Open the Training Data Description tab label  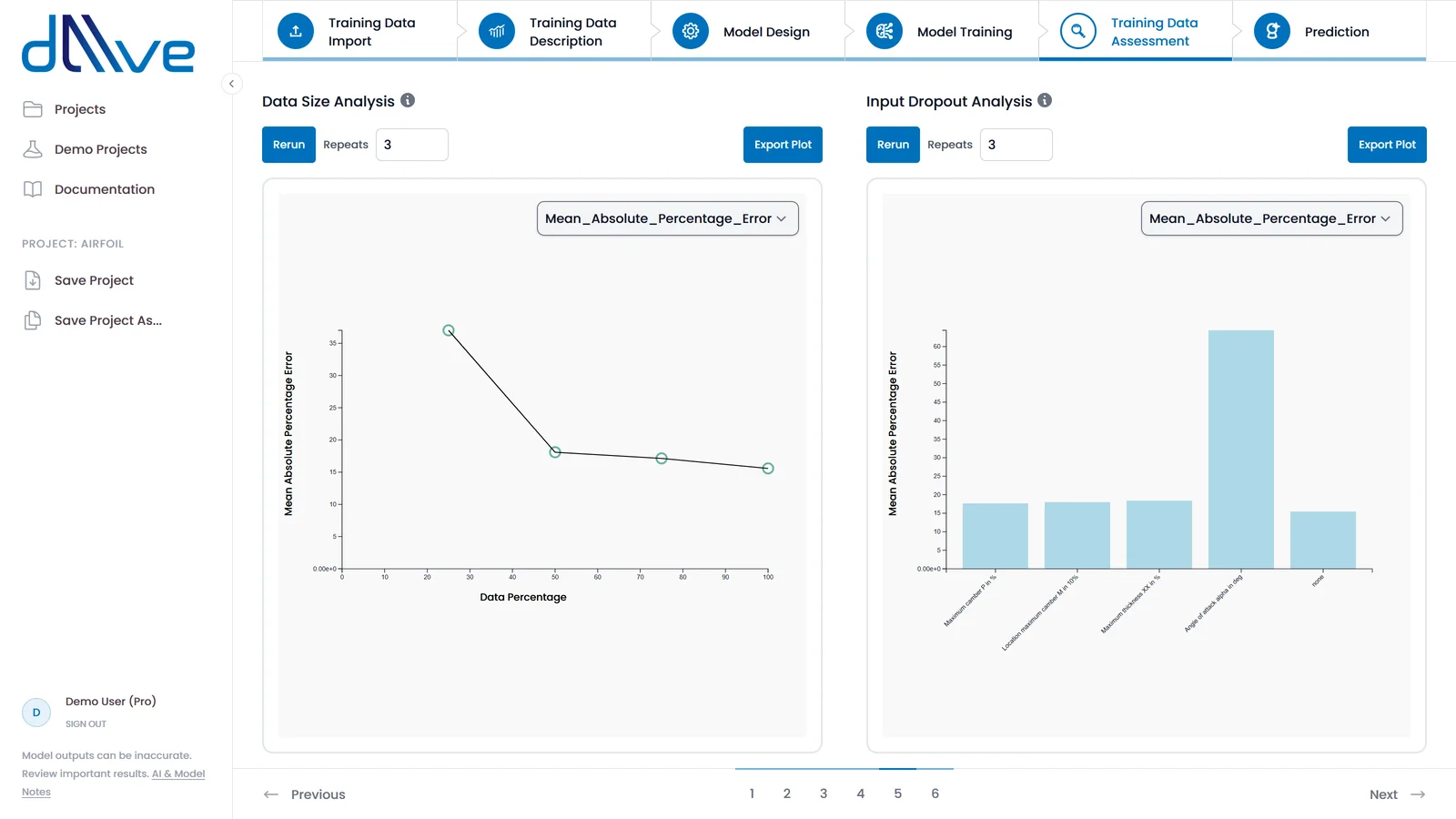(573, 32)
